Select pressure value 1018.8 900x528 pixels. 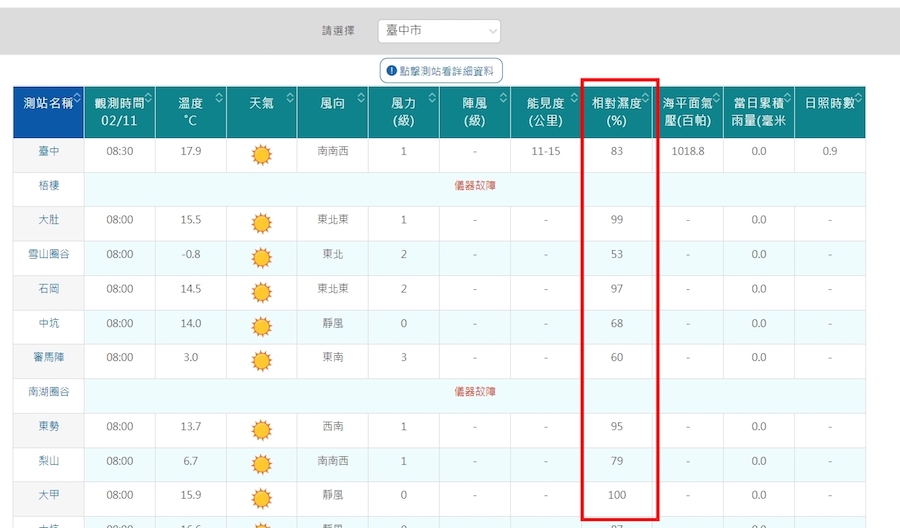[688, 151]
